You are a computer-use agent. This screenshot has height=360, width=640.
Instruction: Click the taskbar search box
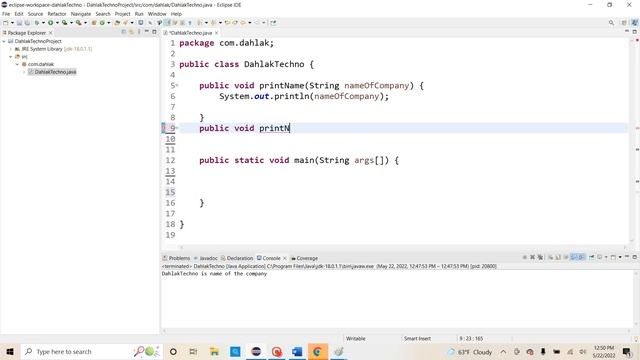point(91,351)
